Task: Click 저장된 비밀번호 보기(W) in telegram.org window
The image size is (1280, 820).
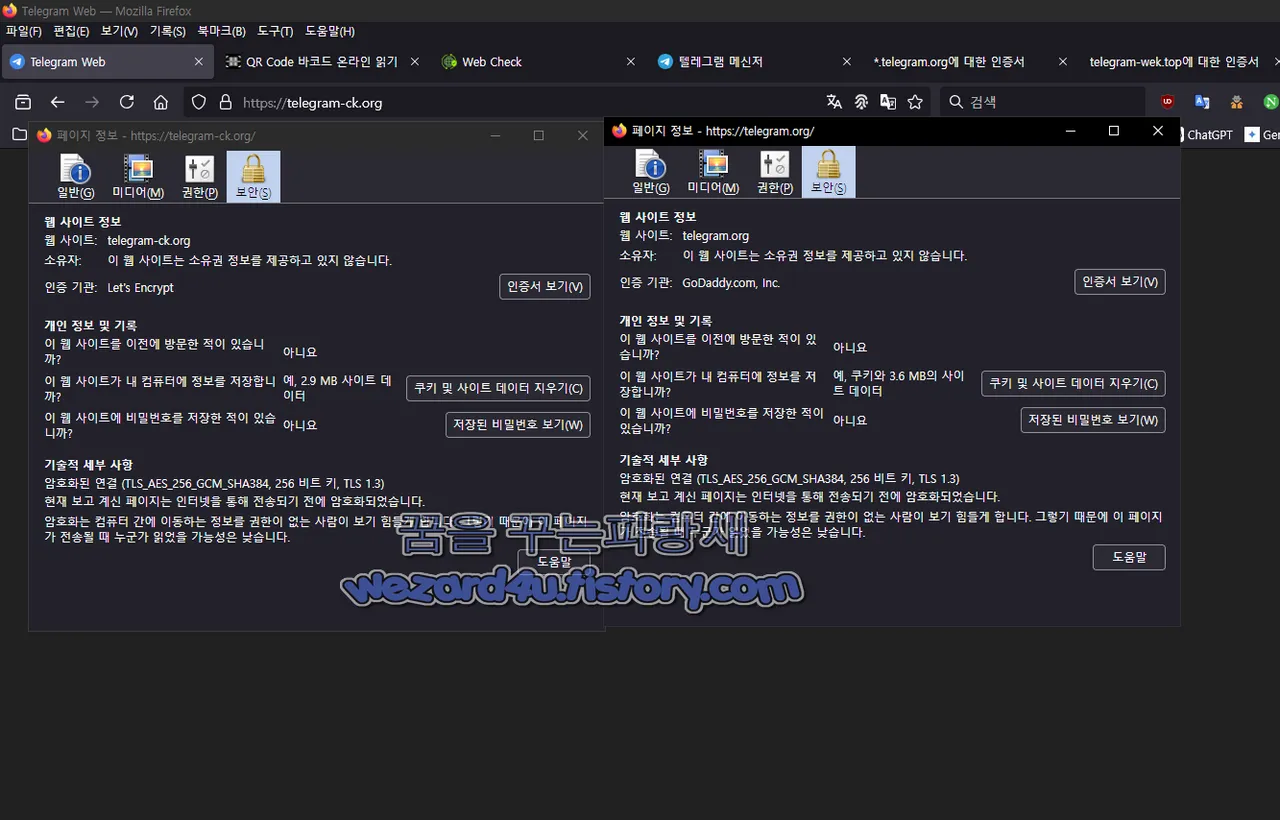Action: pyautogui.click(x=1093, y=420)
